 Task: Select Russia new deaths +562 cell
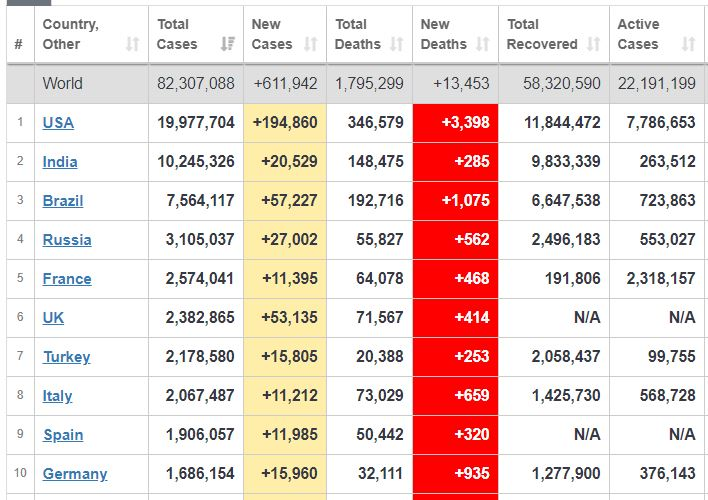(456, 240)
